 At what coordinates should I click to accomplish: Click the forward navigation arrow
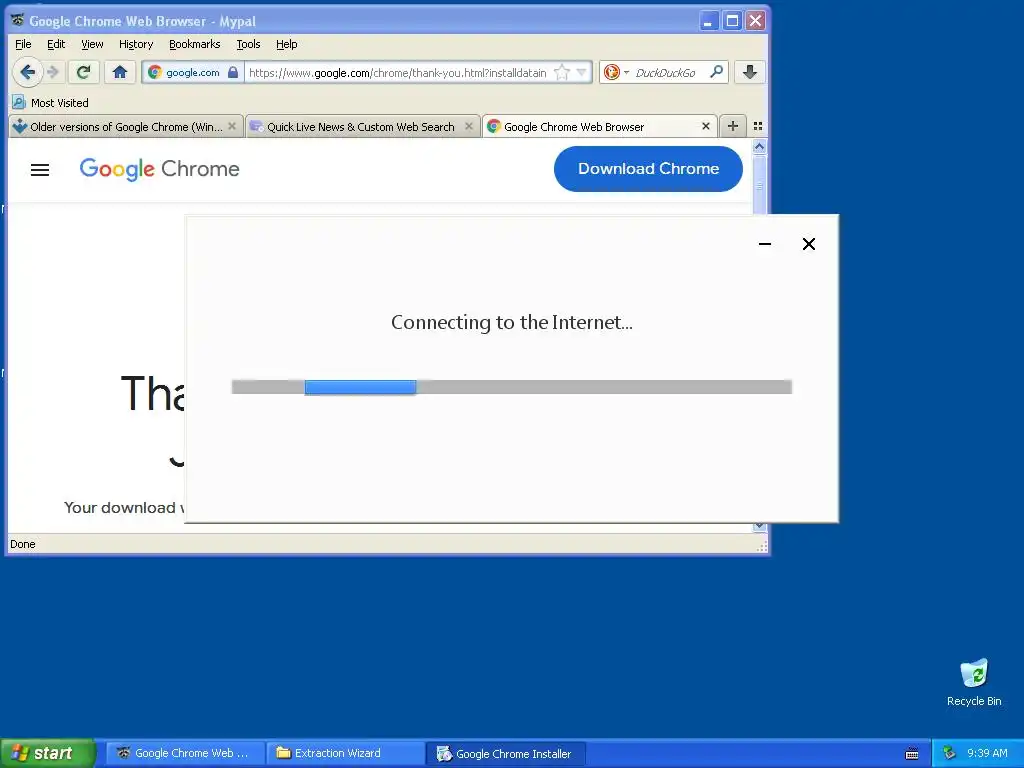[54, 72]
